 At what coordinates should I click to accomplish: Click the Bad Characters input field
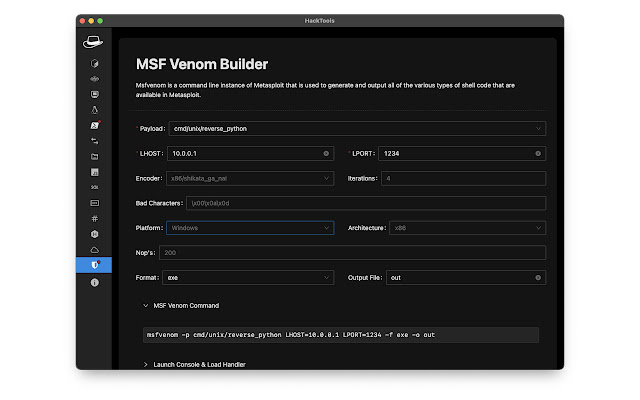point(366,203)
